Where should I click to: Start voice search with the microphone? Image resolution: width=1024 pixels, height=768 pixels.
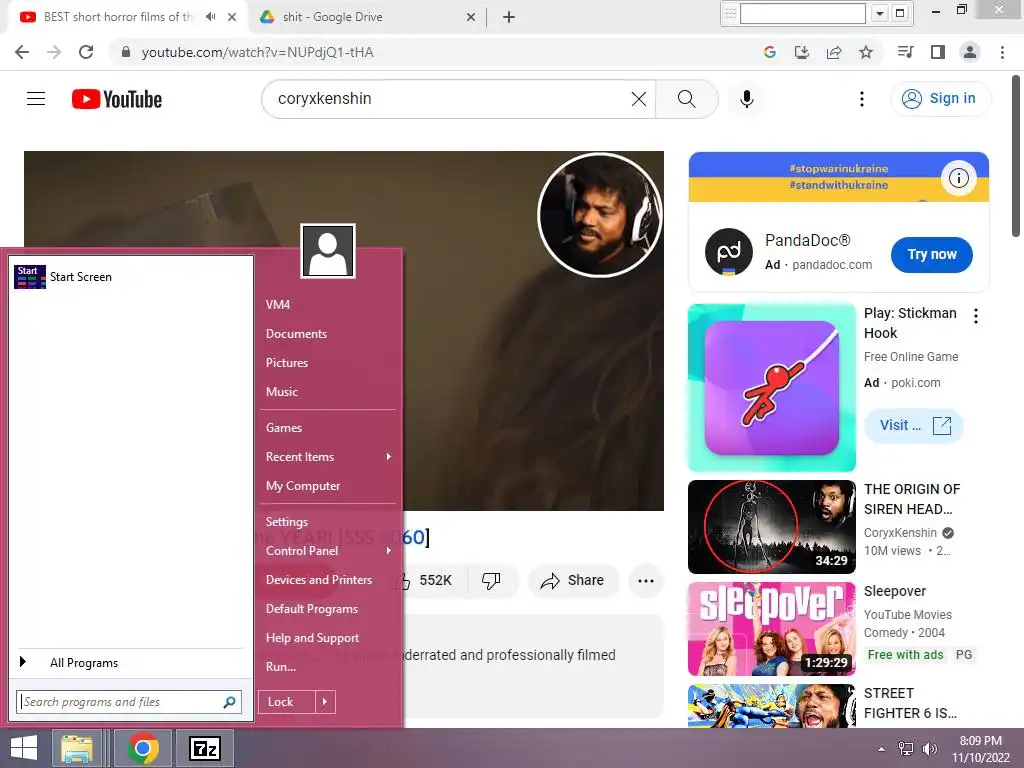coord(746,99)
